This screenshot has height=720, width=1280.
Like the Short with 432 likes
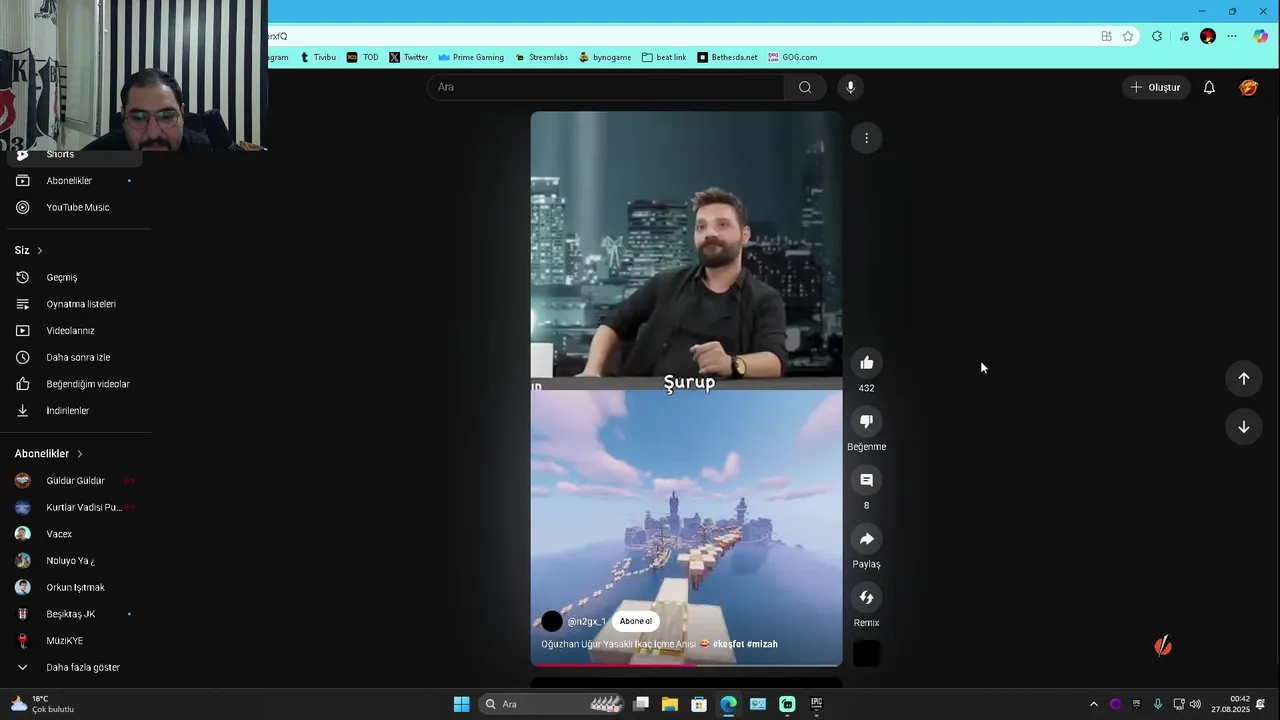point(866,363)
